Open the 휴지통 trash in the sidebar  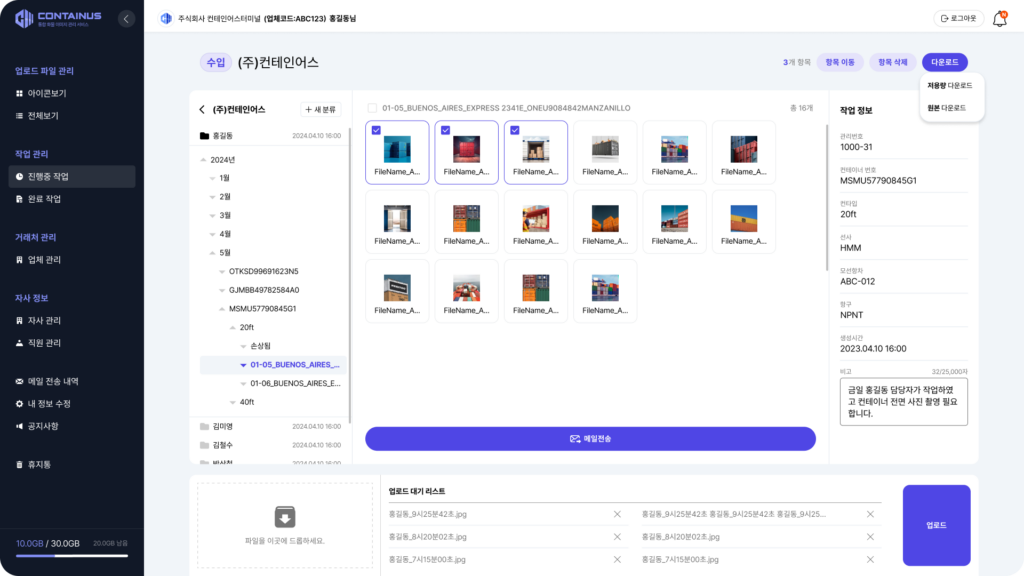[40, 464]
